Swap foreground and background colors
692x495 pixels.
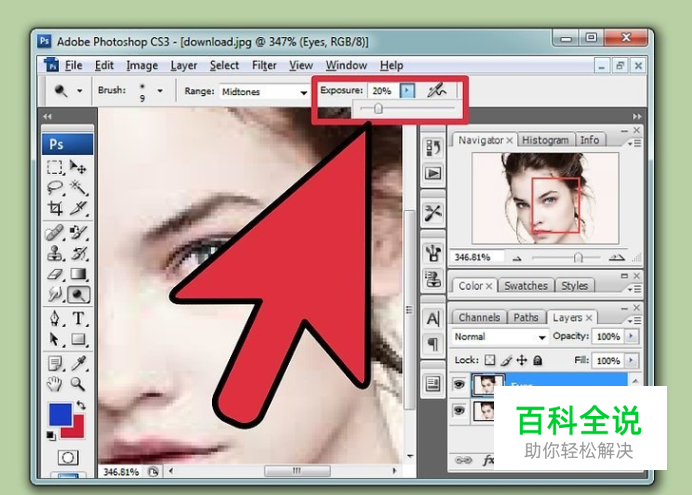[81, 404]
